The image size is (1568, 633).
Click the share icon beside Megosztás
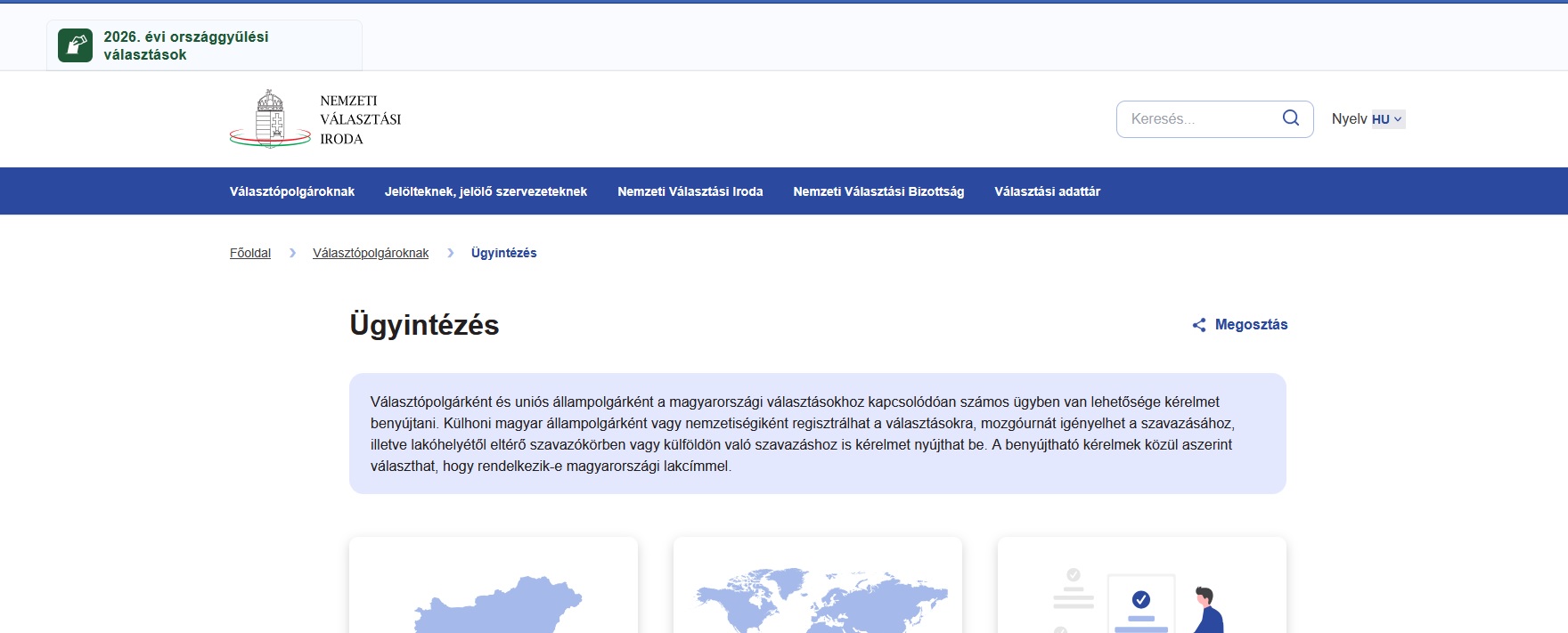(x=1199, y=325)
